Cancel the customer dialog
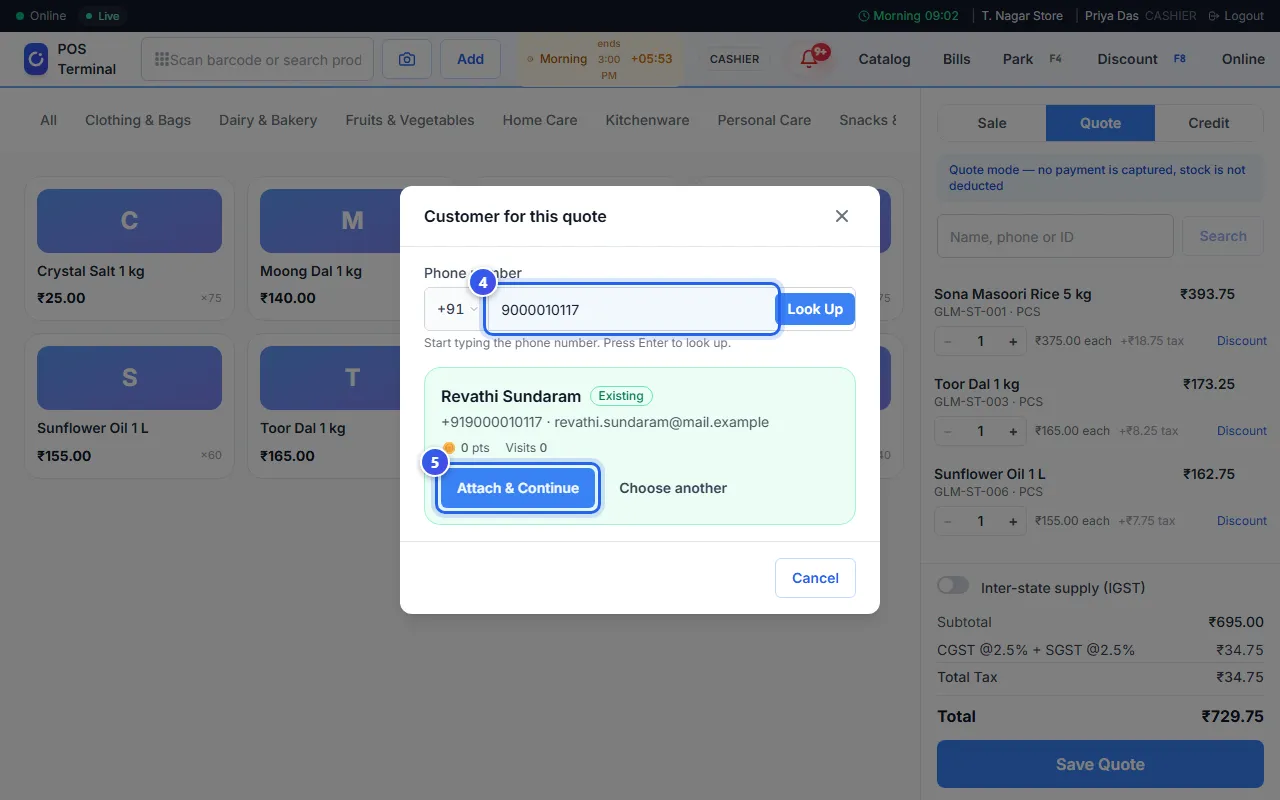 pyautogui.click(x=815, y=578)
